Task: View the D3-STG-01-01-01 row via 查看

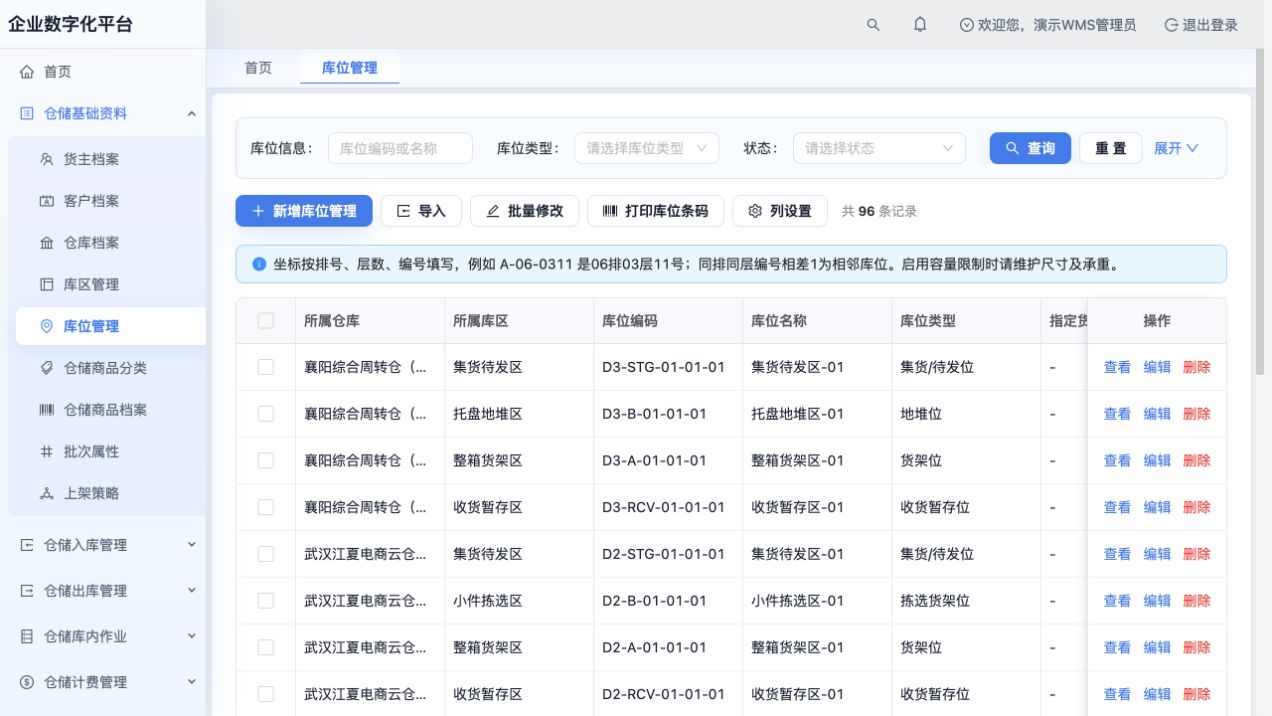Action: click(x=1117, y=367)
